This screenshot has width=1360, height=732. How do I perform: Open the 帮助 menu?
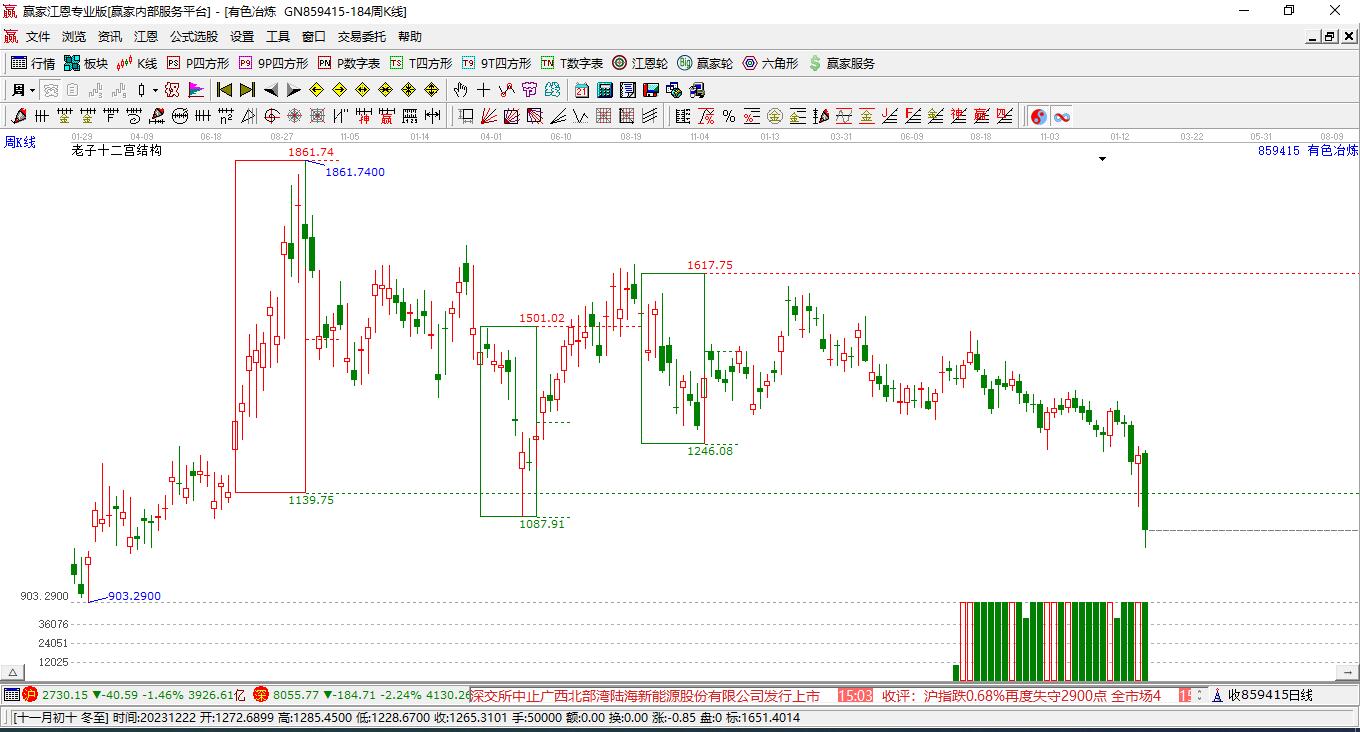tap(410, 36)
